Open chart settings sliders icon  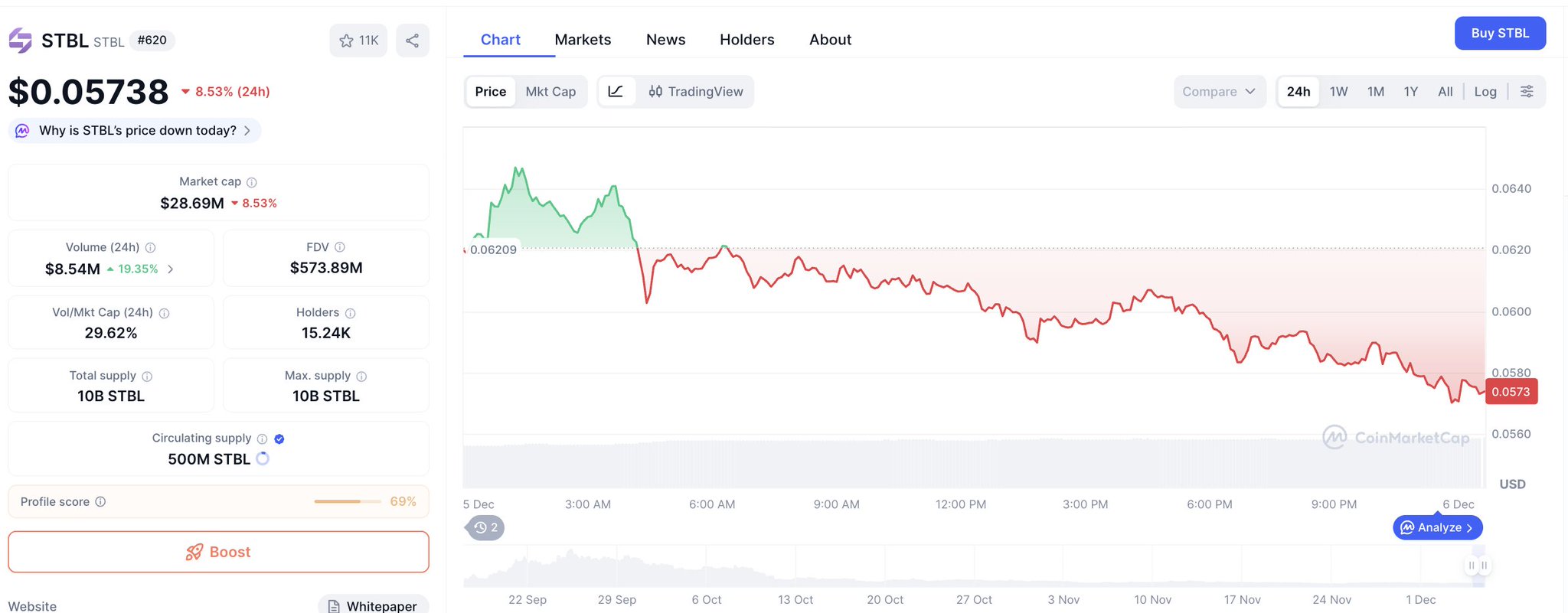click(x=1527, y=92)
